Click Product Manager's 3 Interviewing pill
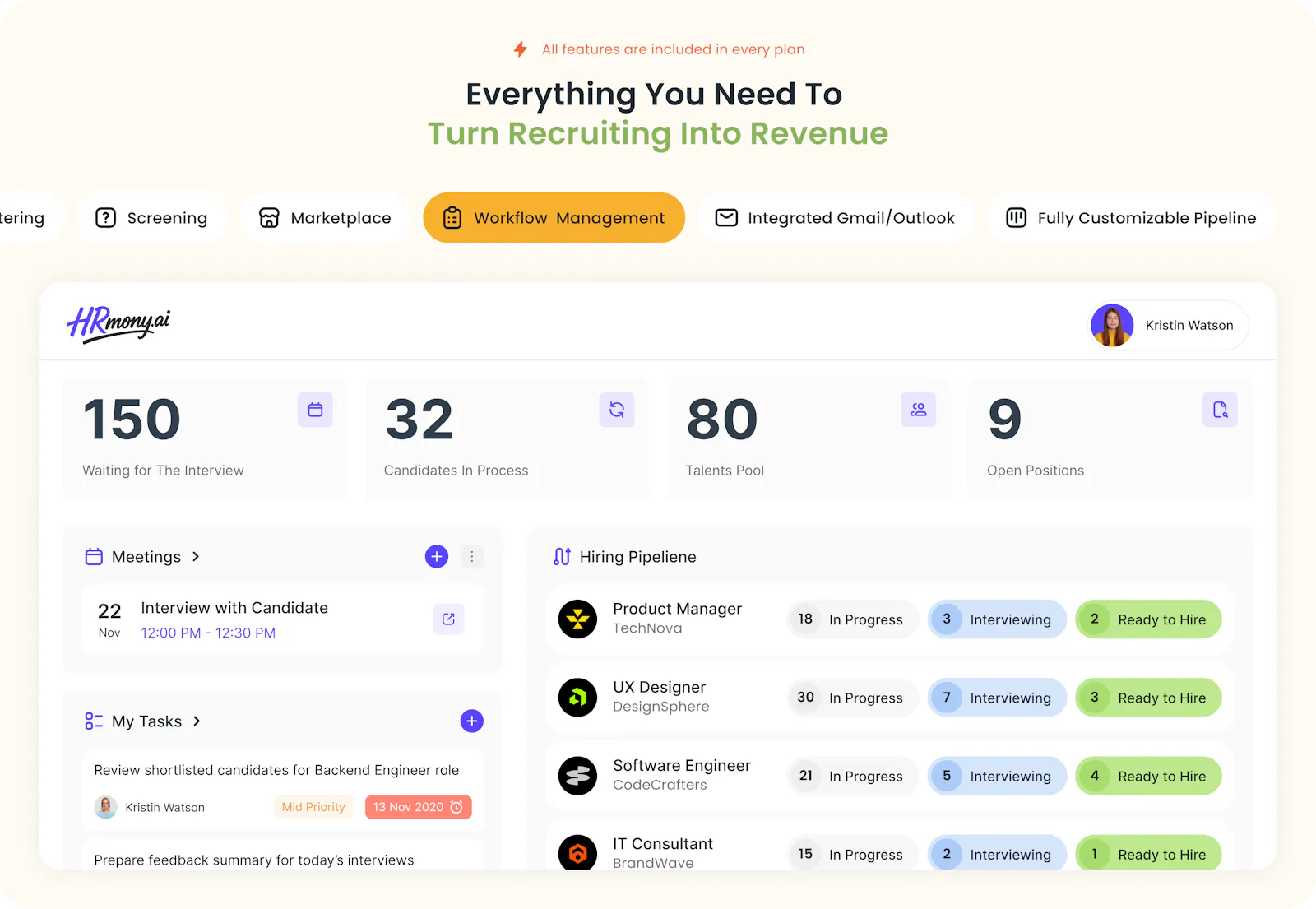Viewport: 1316px width, 909px height. click(x=997, y=619)
